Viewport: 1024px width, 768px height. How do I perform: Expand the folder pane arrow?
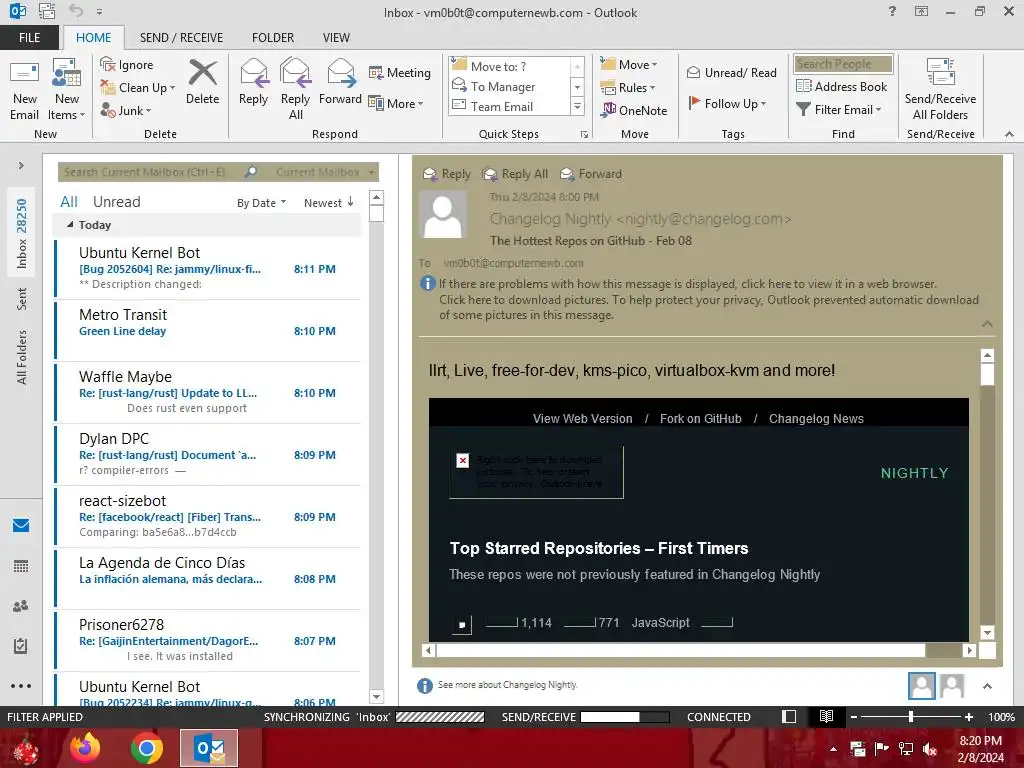click(x=21, y=166)
